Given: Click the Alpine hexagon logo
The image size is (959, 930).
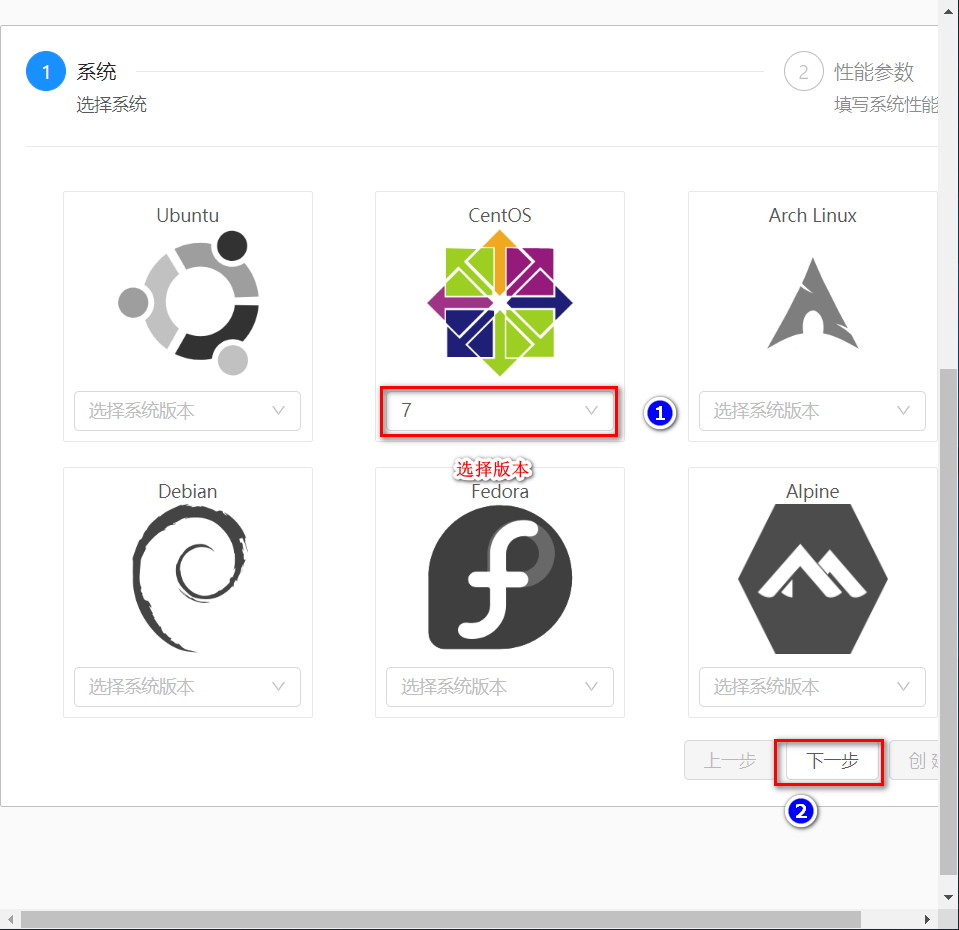Looking at the screenshot, I should pos(813,578).
